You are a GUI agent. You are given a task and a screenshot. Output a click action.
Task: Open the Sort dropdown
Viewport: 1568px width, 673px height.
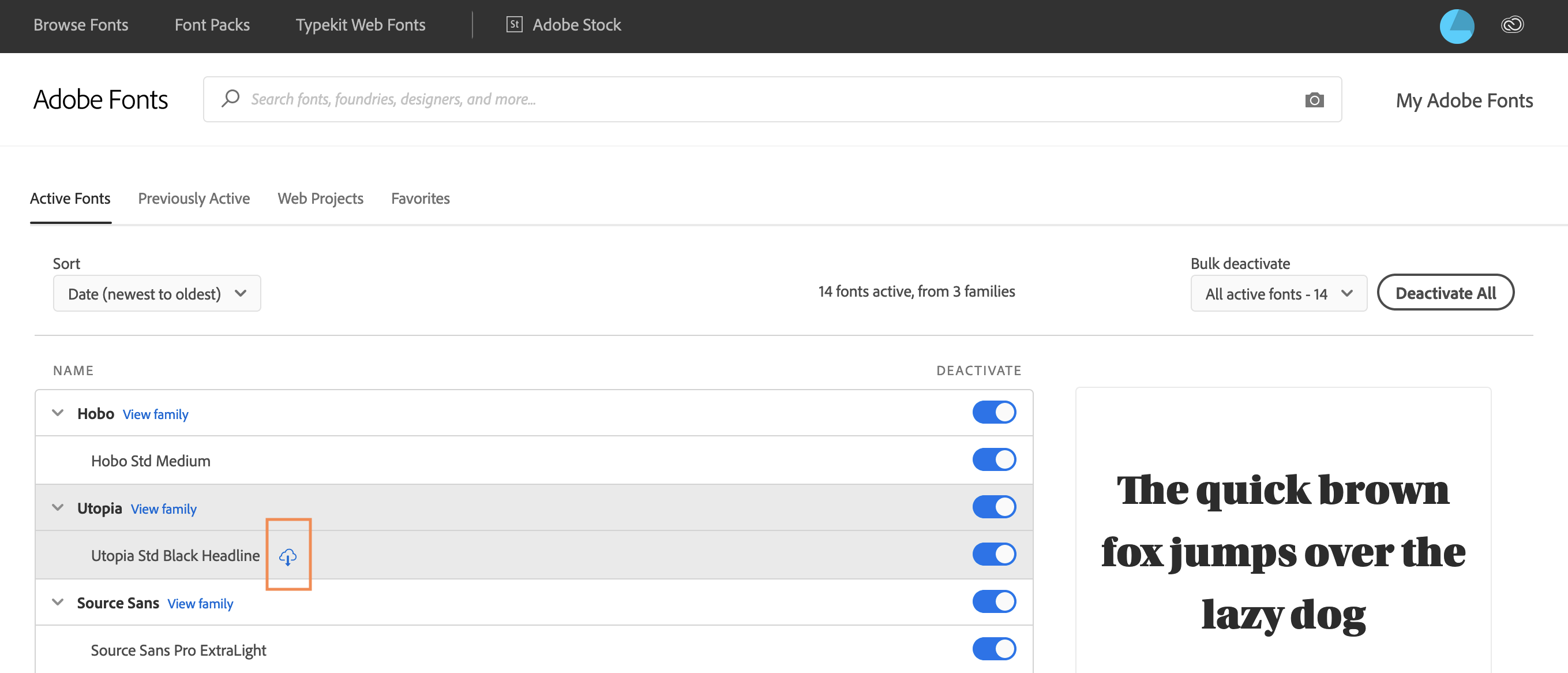pos(156,293)
